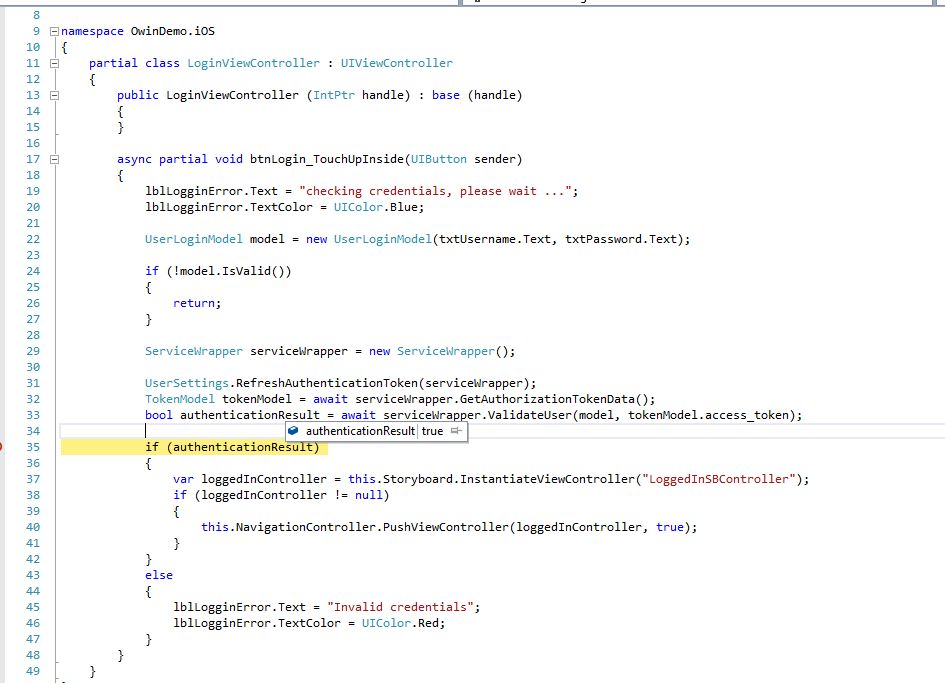The width and height of the screenshot is (945, 683).
Task: Click the 'true' value in the data tip
Action: click(432, 431)
